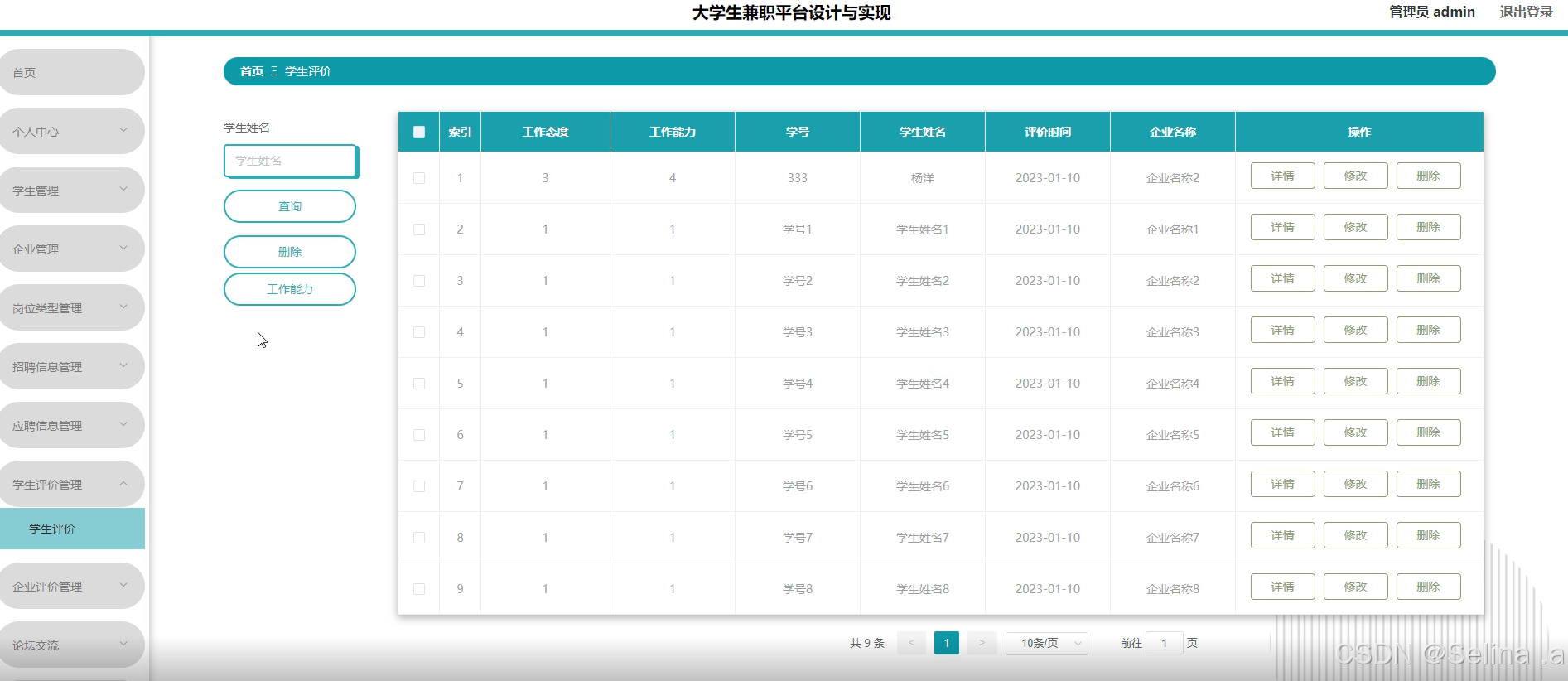Click 退出登录 to log out
1568x681 pixels.
click(1526, 12)
